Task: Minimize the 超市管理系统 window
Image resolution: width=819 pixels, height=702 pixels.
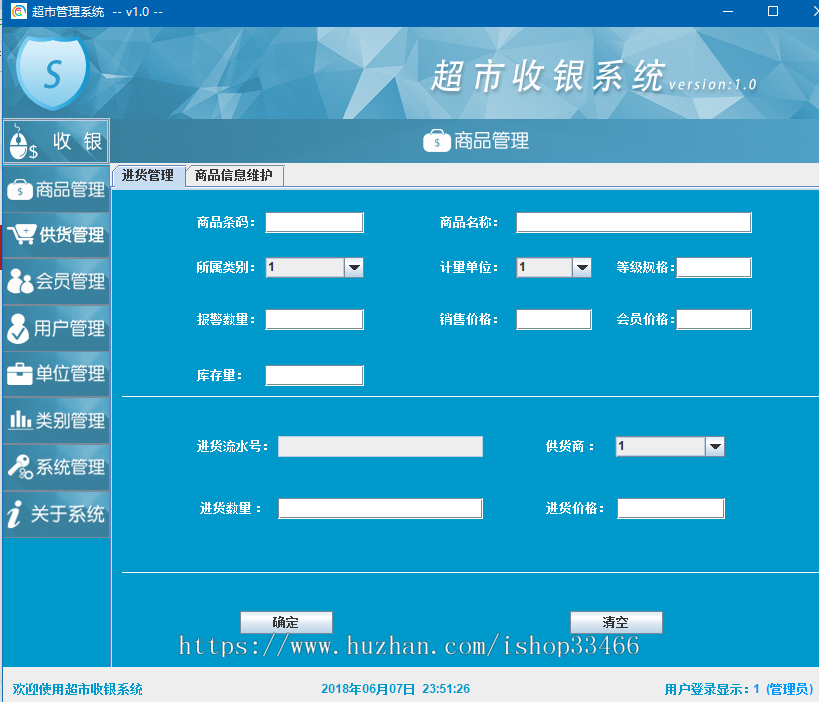Action: [728, 11]
